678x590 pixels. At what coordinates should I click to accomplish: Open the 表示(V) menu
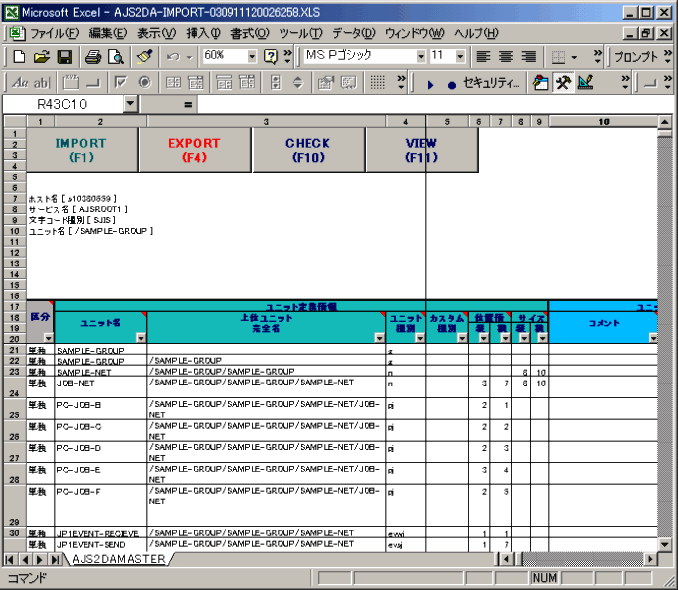(157, 33)
